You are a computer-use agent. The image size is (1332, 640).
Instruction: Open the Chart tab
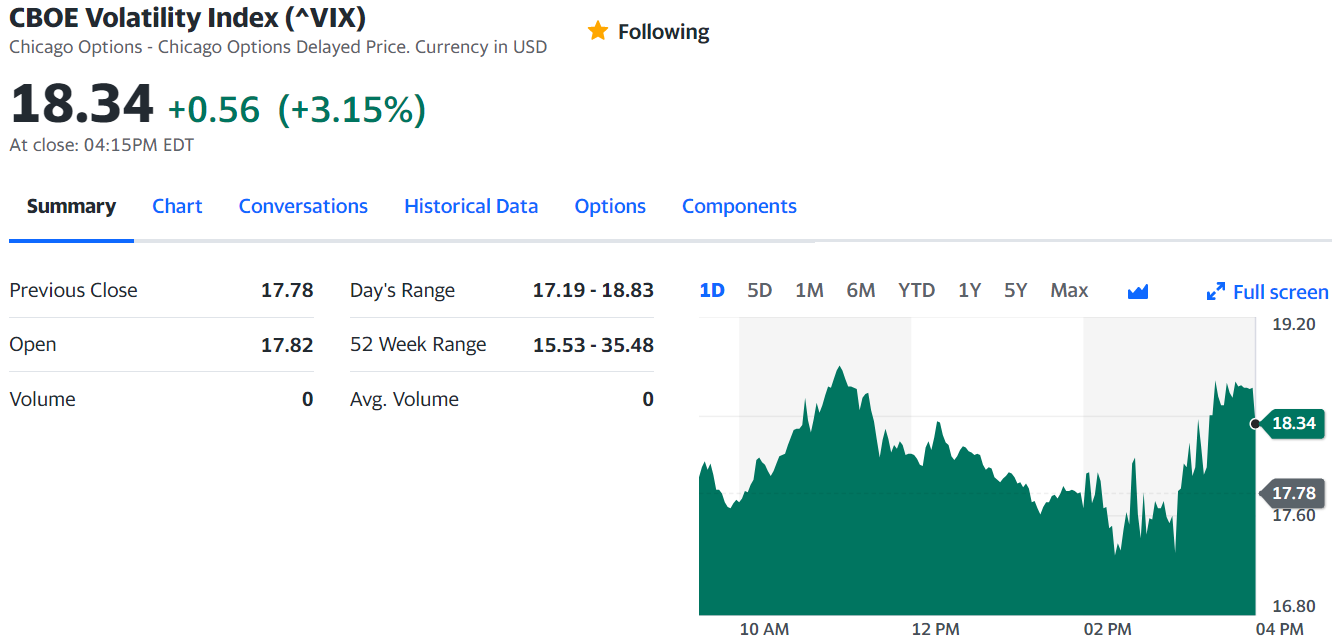[x=177, y=206]
